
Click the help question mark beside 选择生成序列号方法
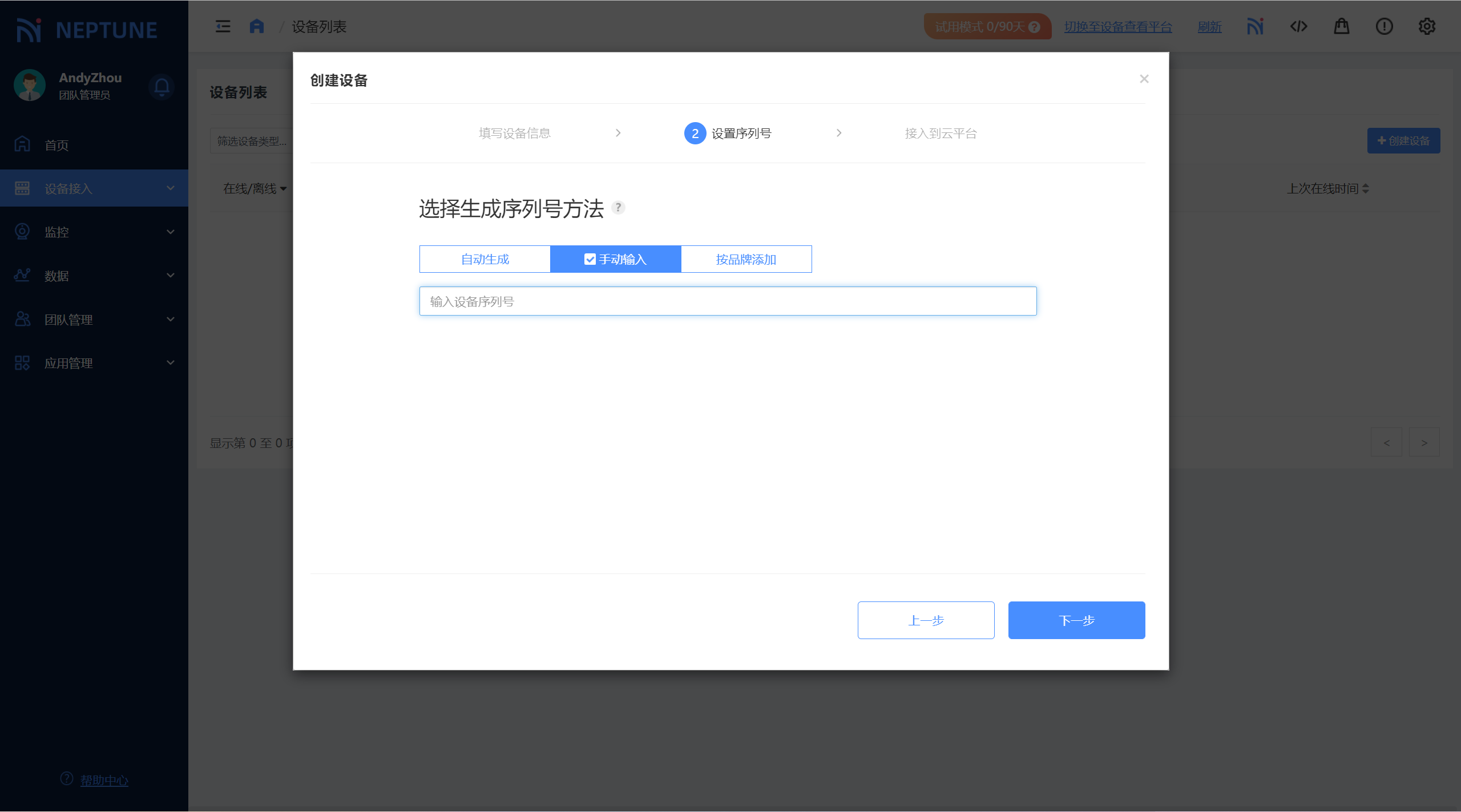tap(618, 208)
